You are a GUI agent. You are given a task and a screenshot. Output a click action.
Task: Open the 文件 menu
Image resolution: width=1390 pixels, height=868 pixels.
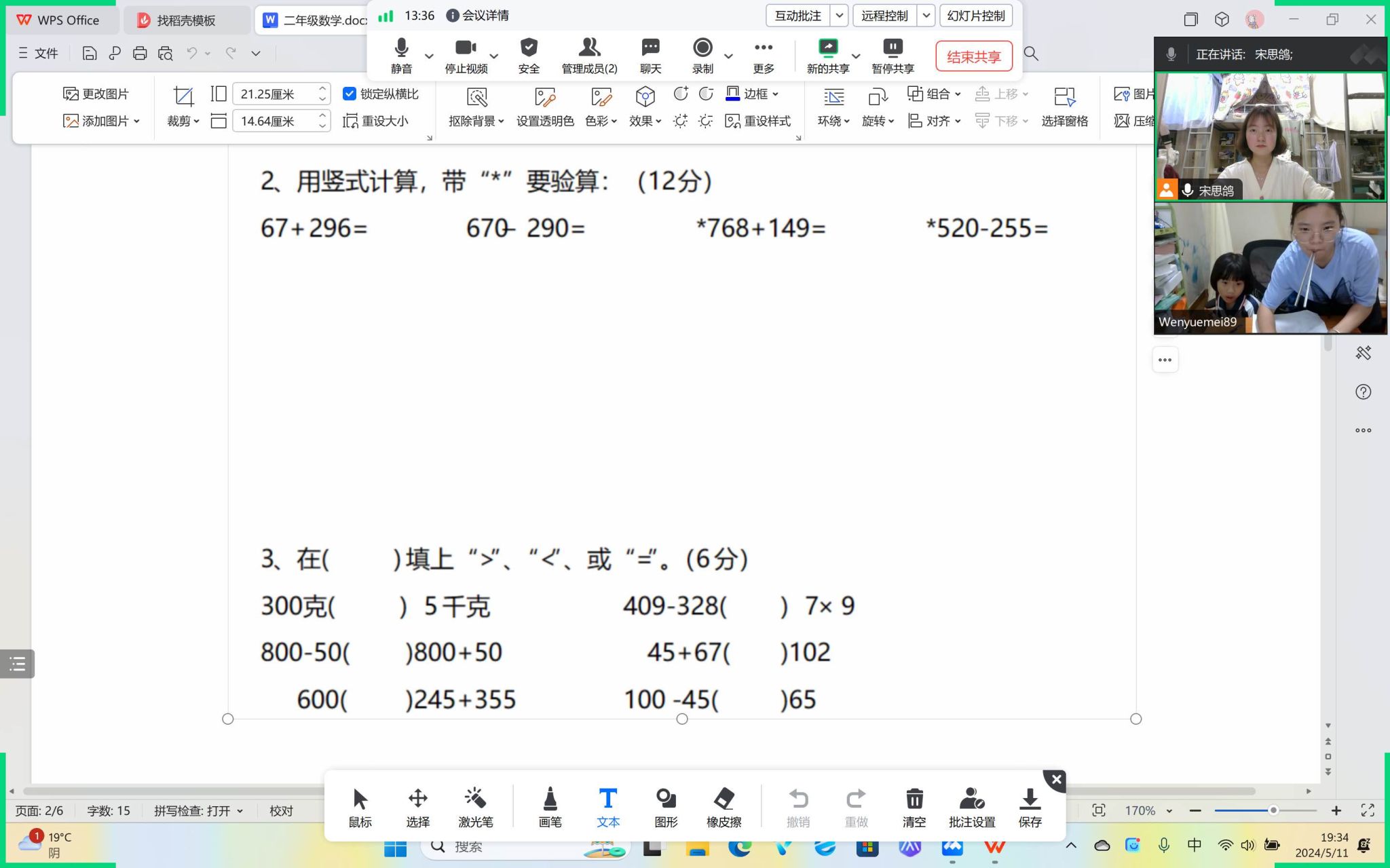(39, 53)
